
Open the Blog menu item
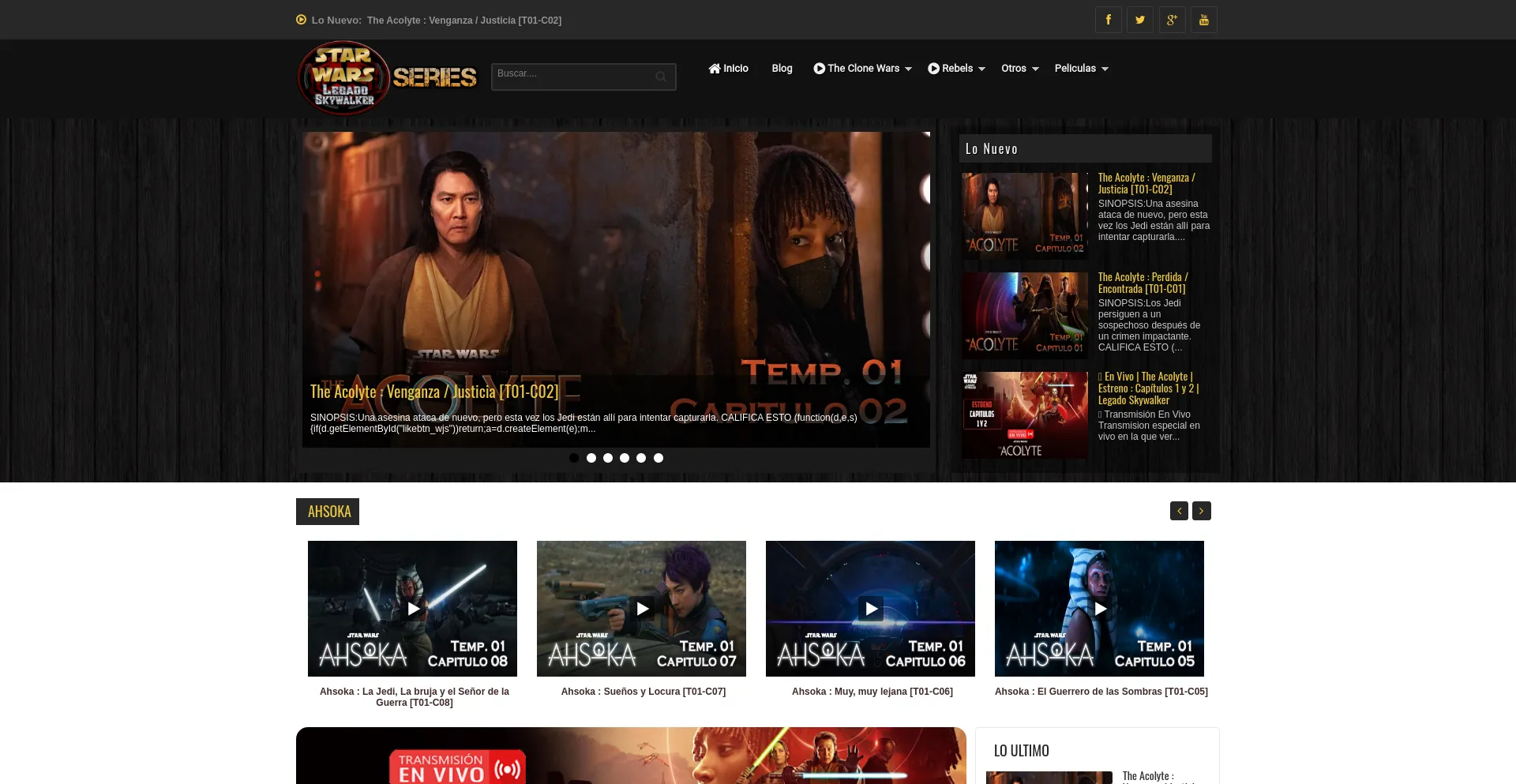(782, 69)
